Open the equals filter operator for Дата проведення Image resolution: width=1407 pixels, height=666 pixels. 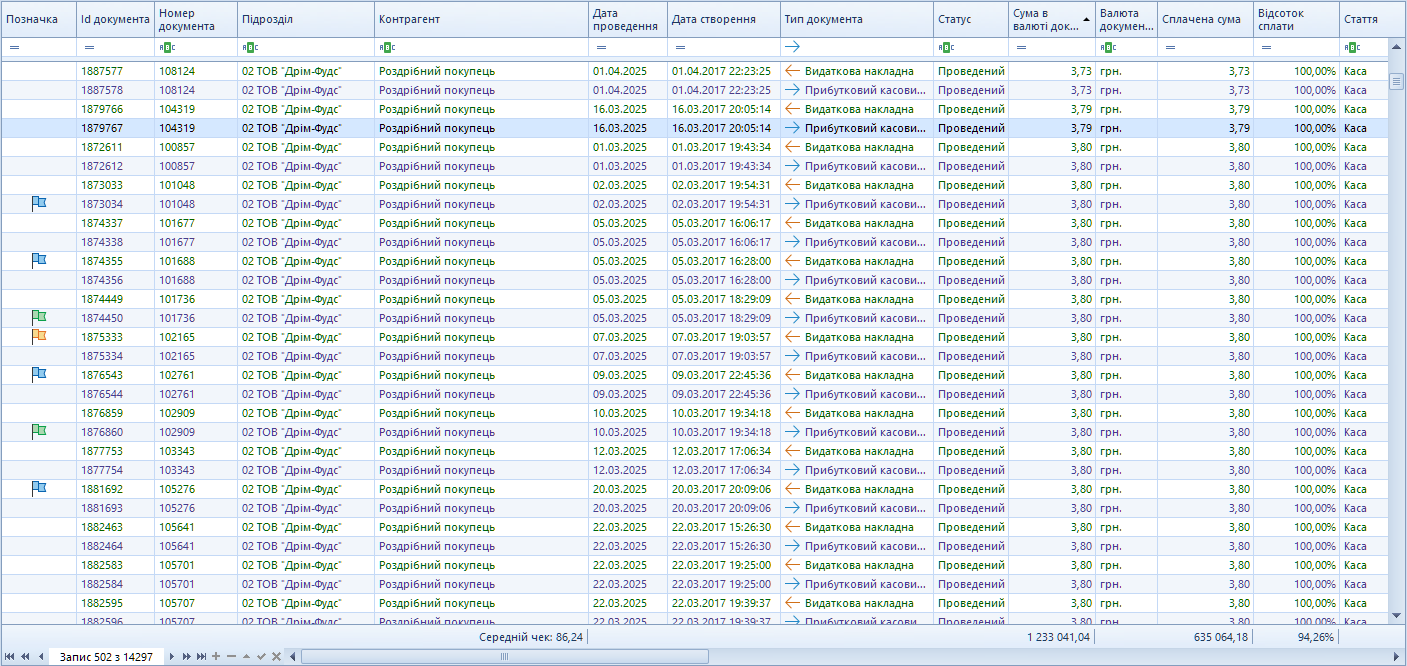[x=599, y=47]
